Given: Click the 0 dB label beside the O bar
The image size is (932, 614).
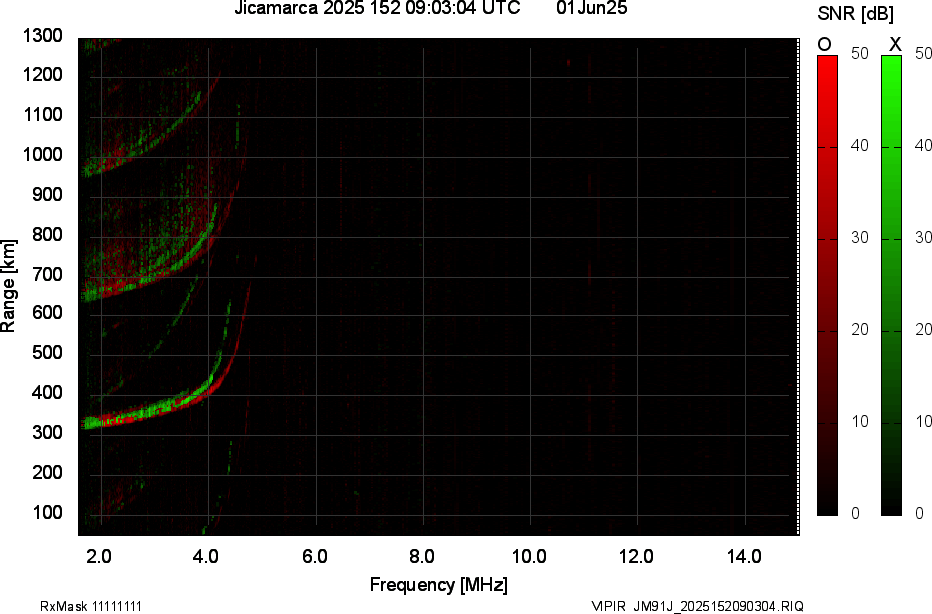Looking at the screenshot, I should [x=856, y=514].
